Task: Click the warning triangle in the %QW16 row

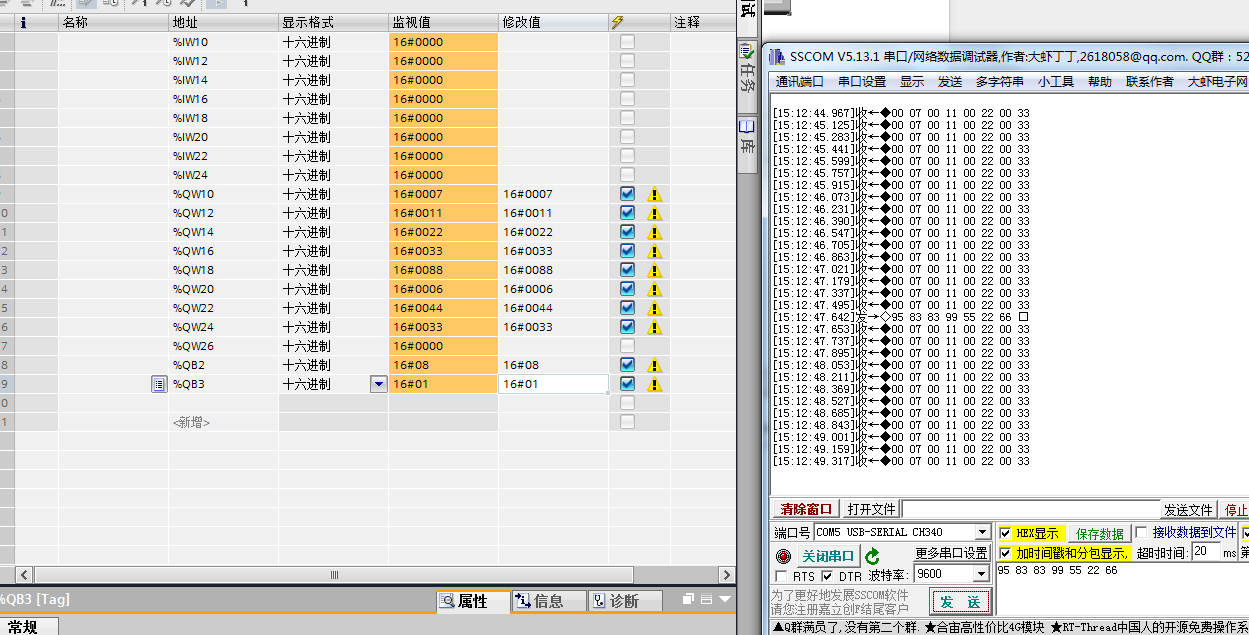Action: click(x=655, y=251)
